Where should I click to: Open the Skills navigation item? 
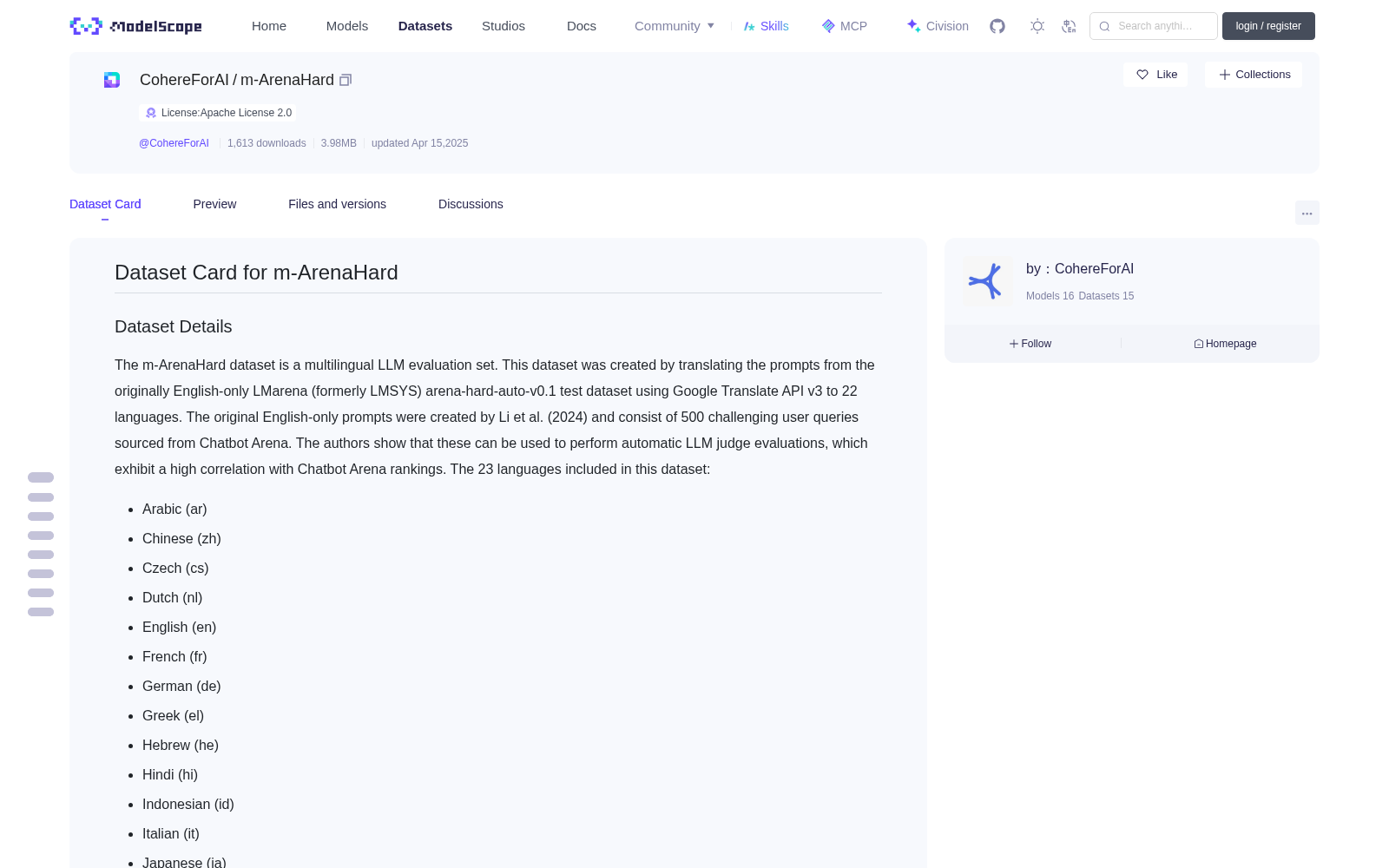(766, 26)
